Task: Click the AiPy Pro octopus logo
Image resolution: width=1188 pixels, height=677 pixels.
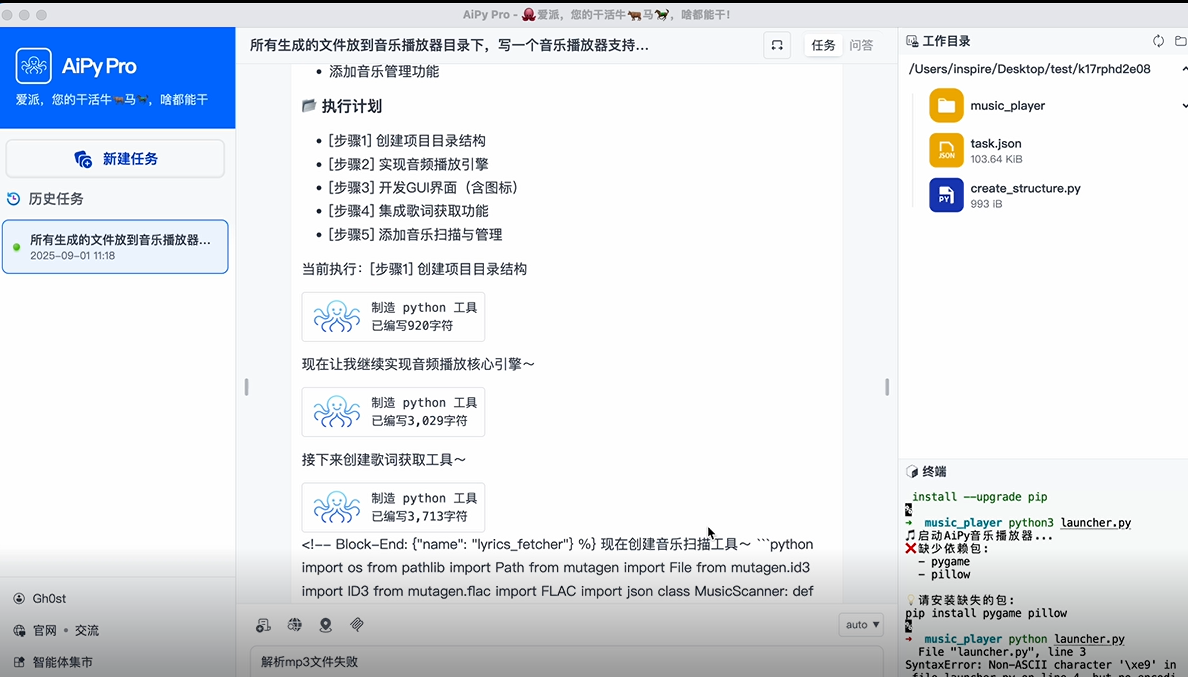Action: pos(33,66)
